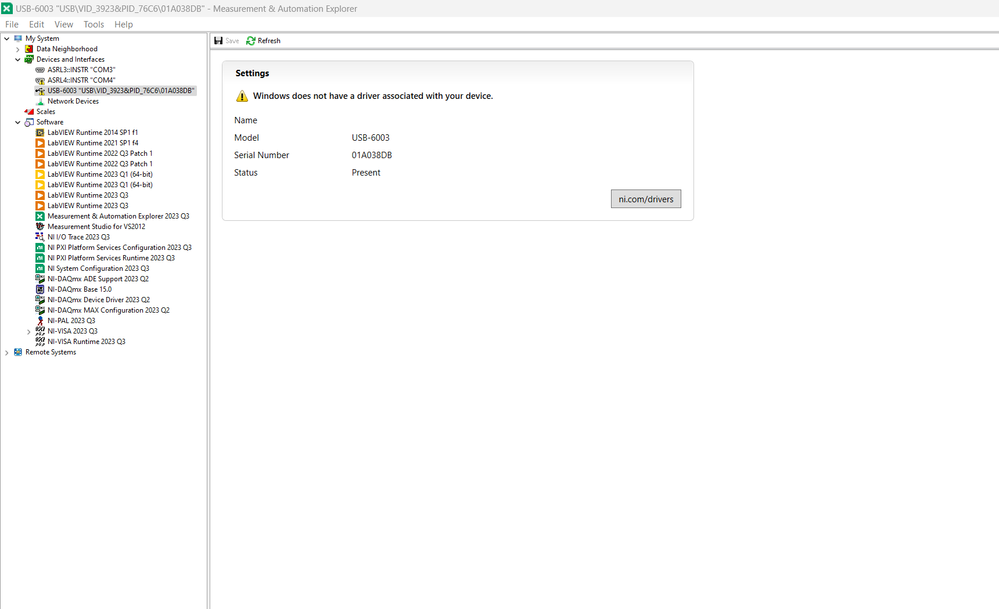Click the MAX application icon in title bar
The width and height of the screenshot is (999, 609).
pos(6,8)
